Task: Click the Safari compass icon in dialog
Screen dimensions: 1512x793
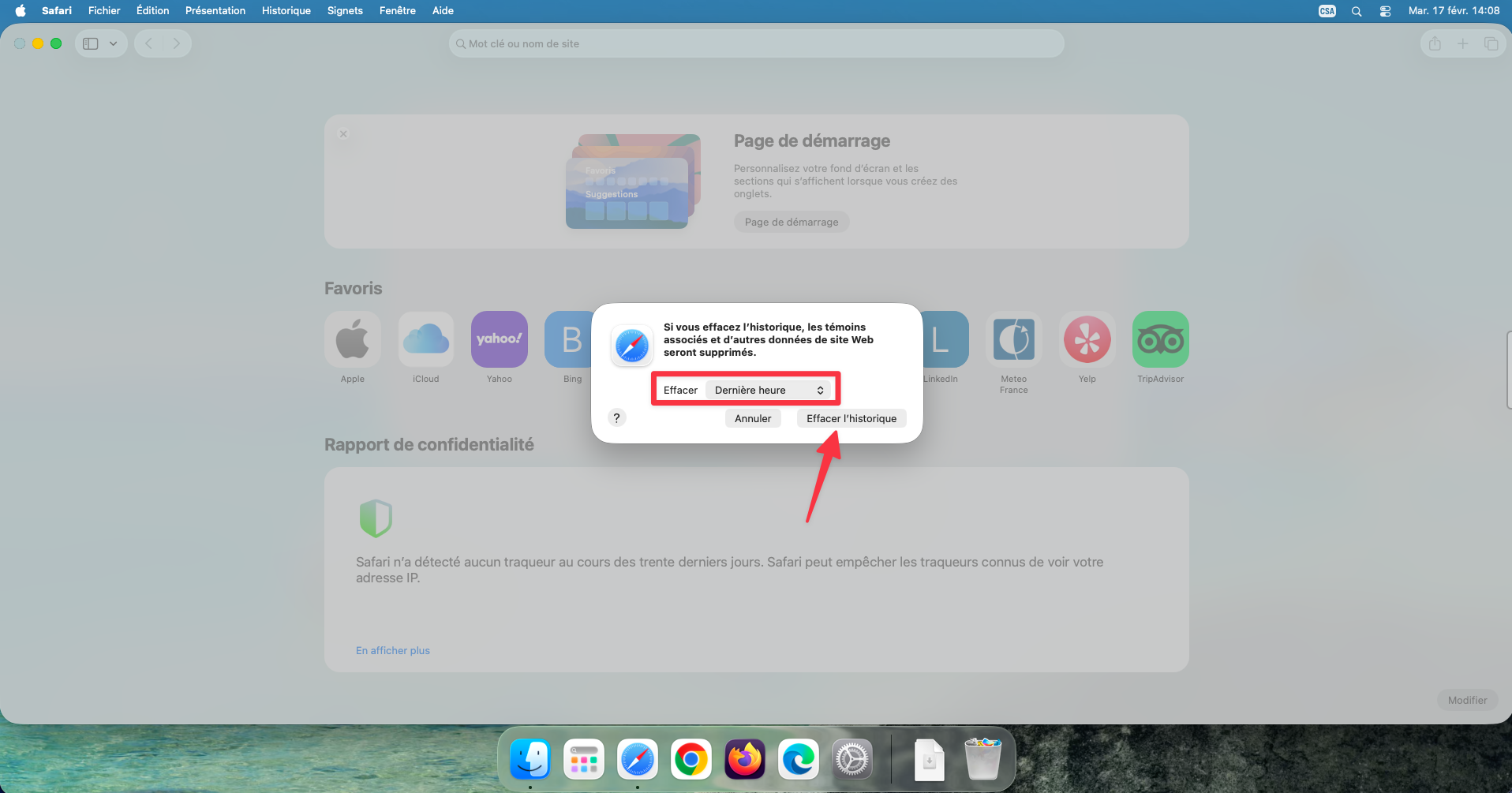Action: [x=632, y=346]
